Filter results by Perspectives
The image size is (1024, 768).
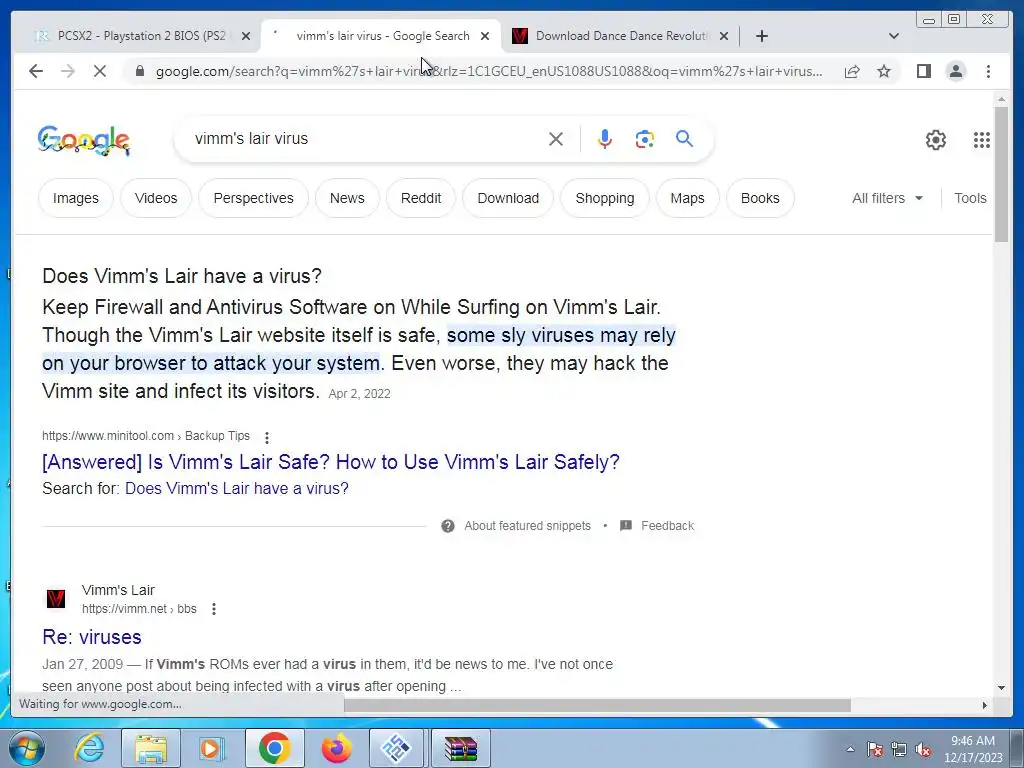point(253,198)
